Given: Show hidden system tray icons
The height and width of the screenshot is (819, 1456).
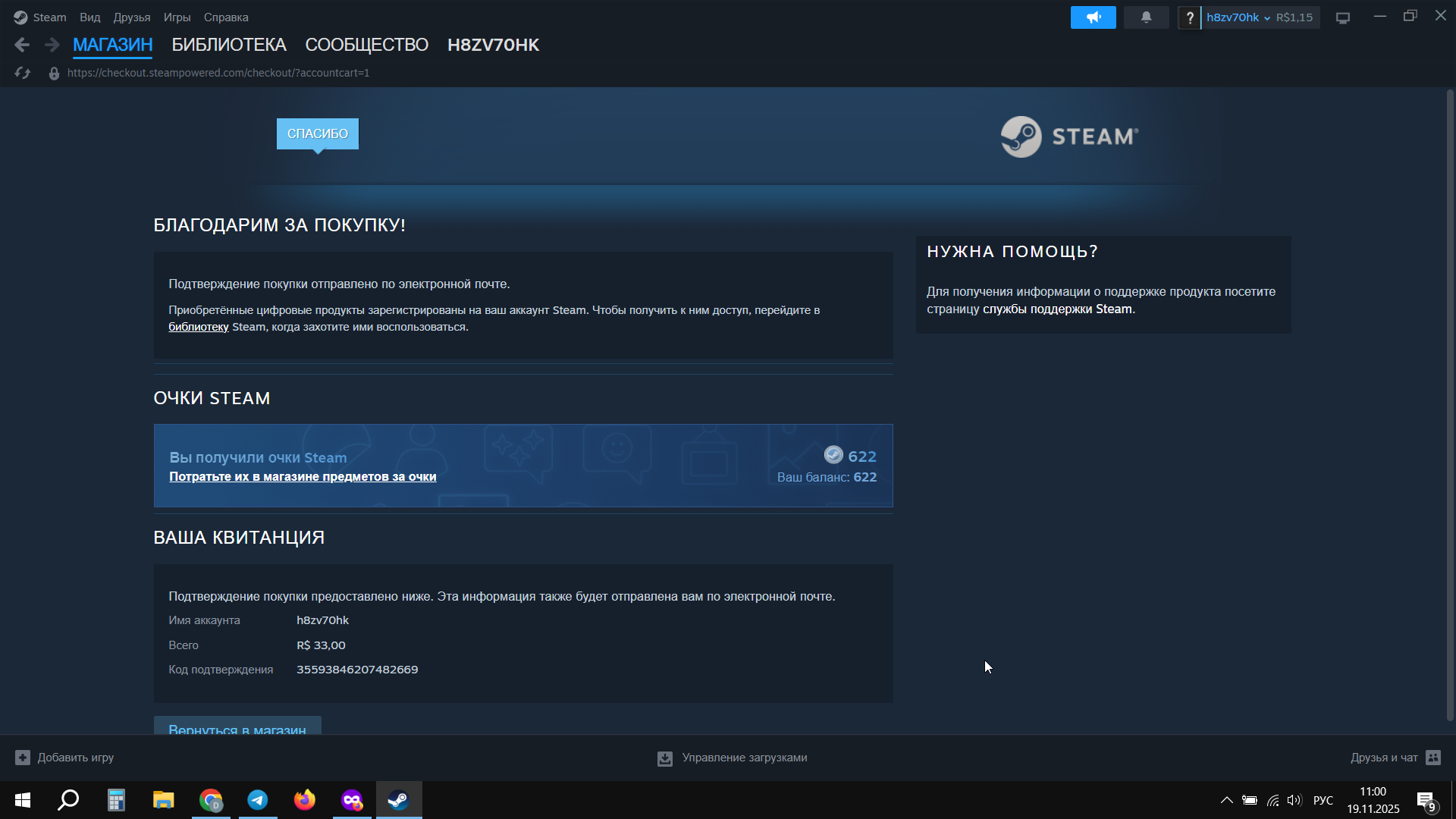Looking at the screenshot, I should coord(1226,800).
